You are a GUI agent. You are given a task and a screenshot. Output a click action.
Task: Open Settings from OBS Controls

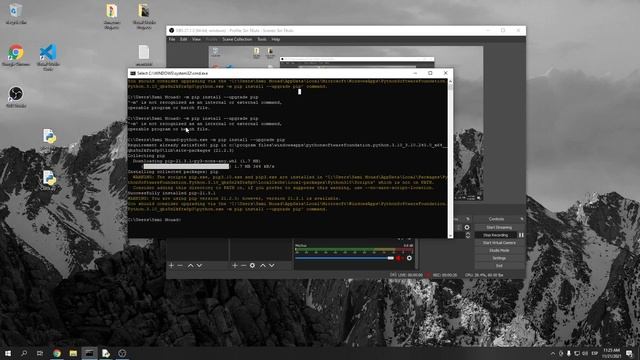point(499,258)
